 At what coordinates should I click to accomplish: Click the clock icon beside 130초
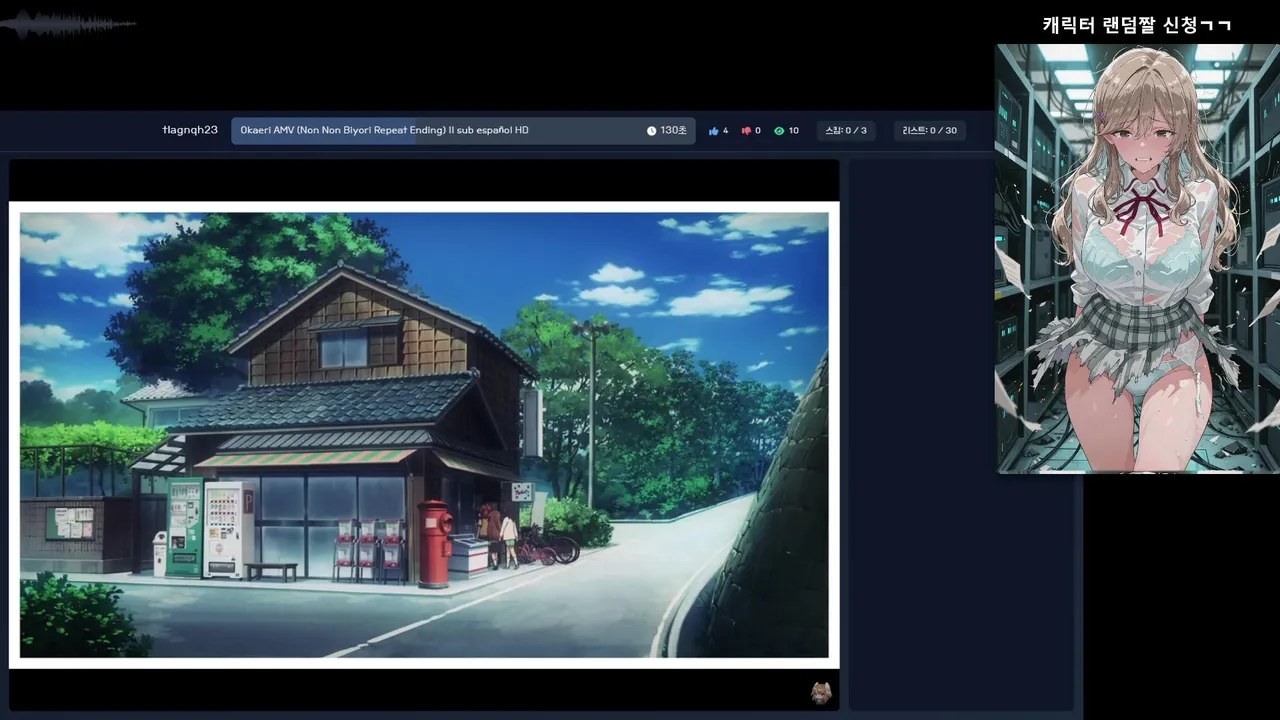pos(652,131)
